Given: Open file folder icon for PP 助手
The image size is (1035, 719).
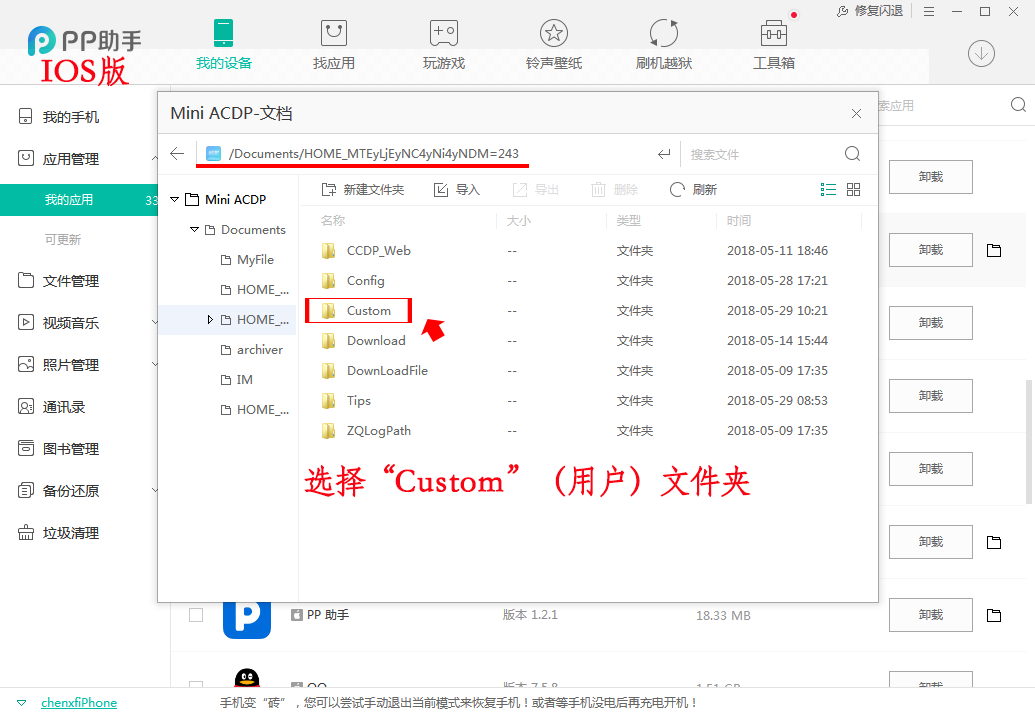Looking at the screenshot, I should click(x=994, y=615).
